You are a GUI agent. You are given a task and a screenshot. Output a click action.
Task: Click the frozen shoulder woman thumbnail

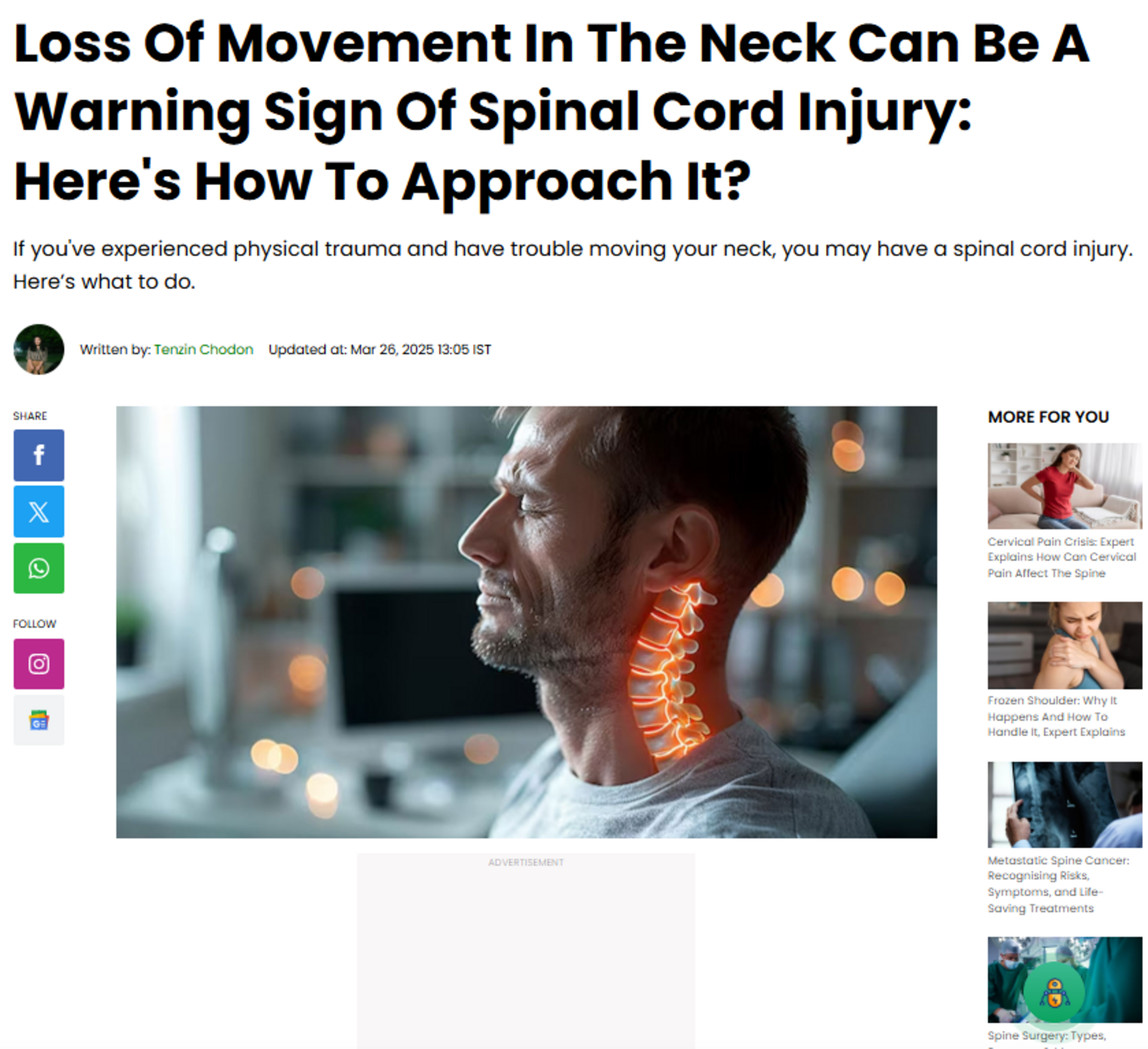[1065, 645]
